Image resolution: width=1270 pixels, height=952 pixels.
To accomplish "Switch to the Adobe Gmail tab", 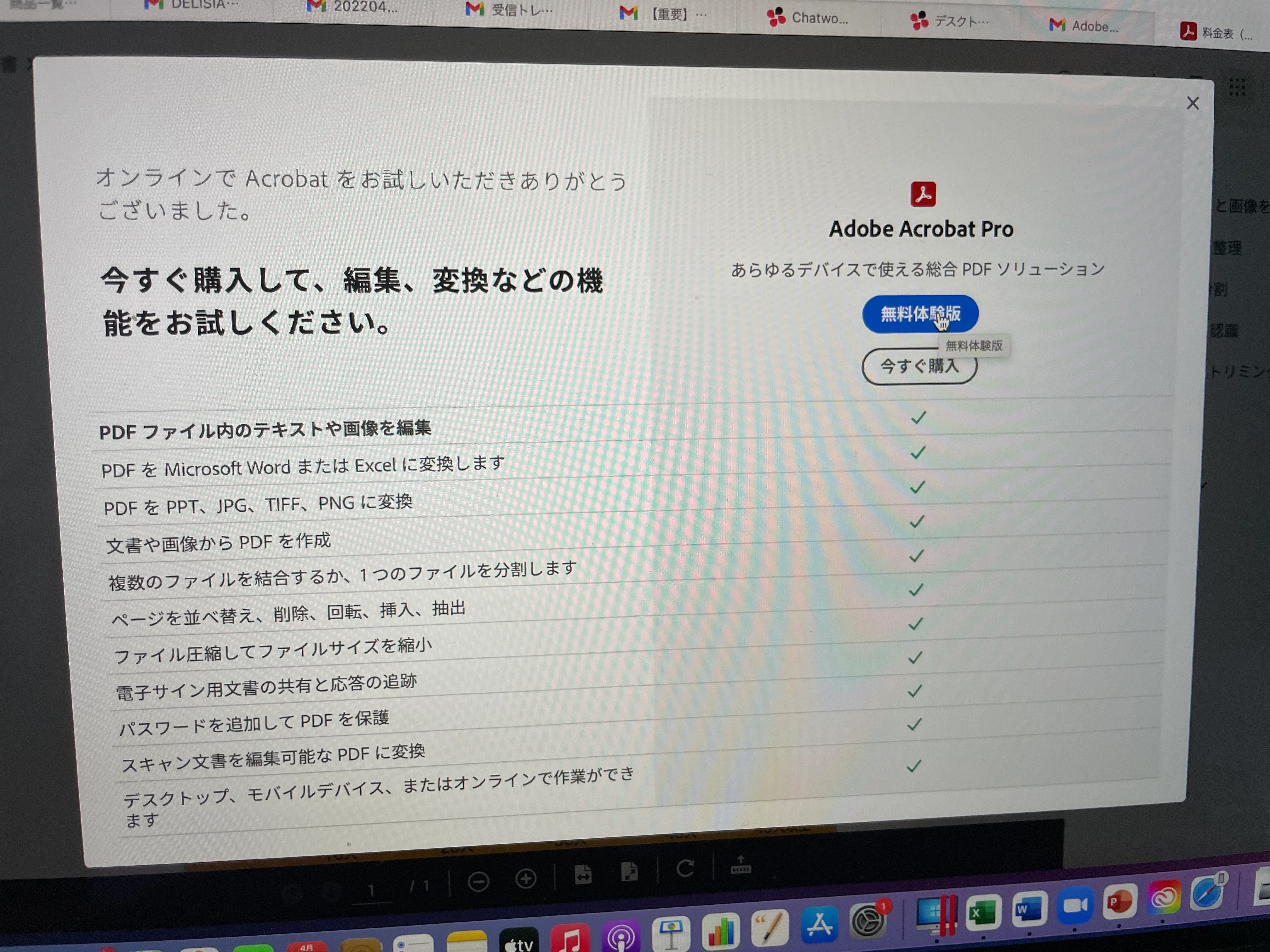I will click(x=1084, y=26).
